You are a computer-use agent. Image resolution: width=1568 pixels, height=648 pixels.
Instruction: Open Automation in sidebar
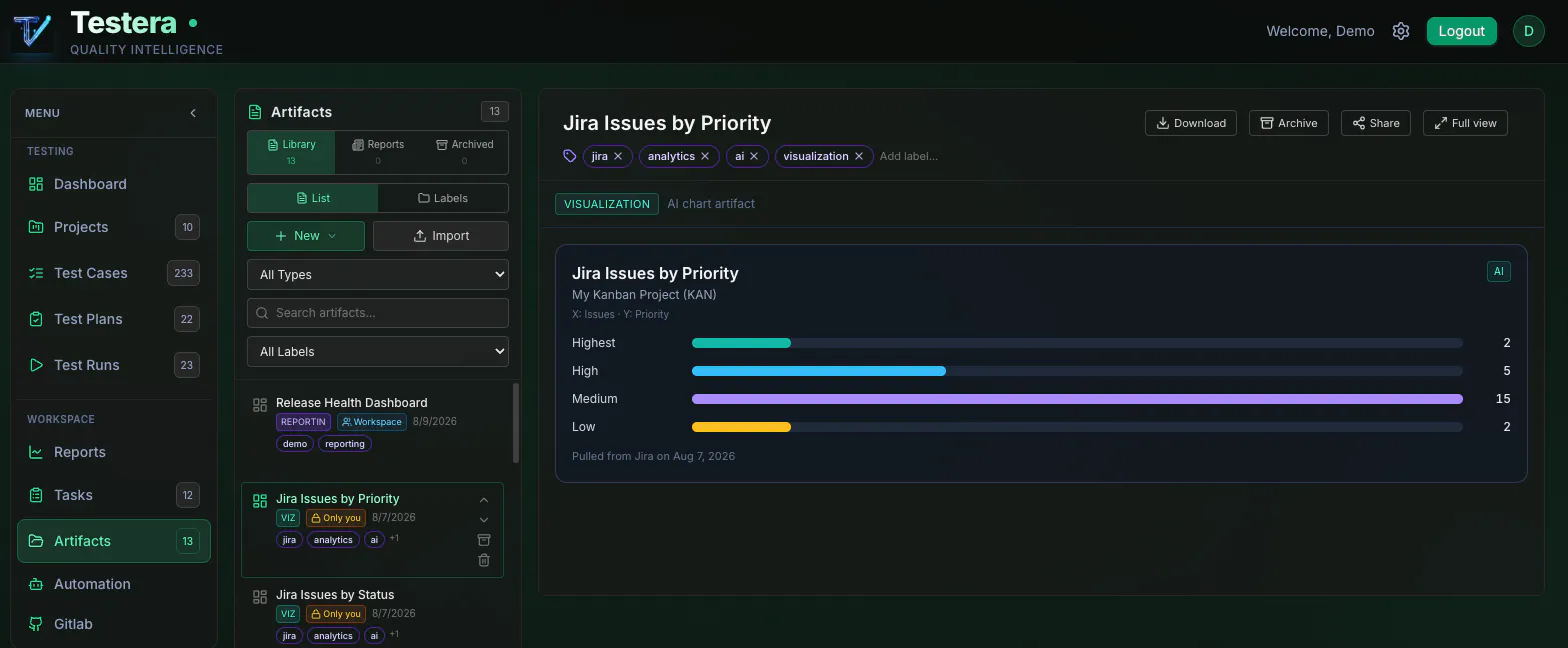[x=114, y=584]
